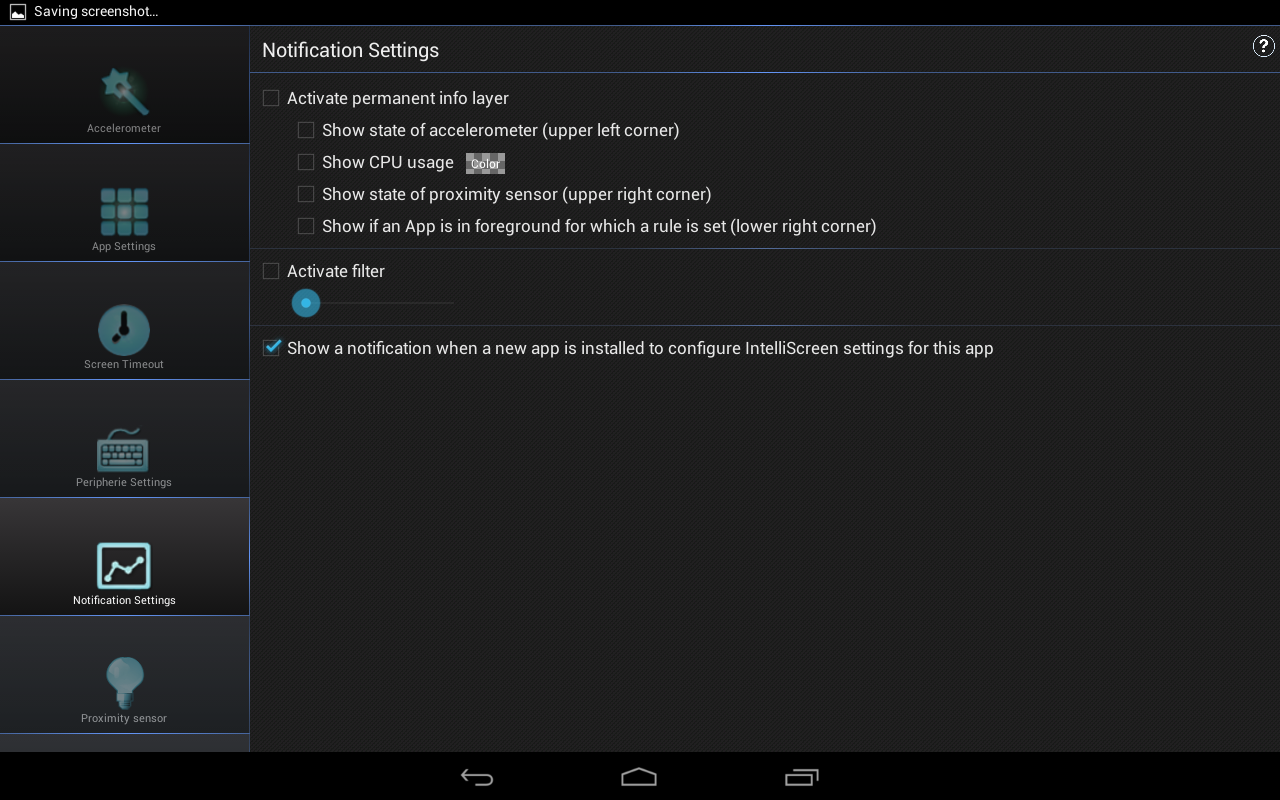Open Peripherie Settings keyboard icon
This screenshot has height=800, width=1280.
(123, 450)
